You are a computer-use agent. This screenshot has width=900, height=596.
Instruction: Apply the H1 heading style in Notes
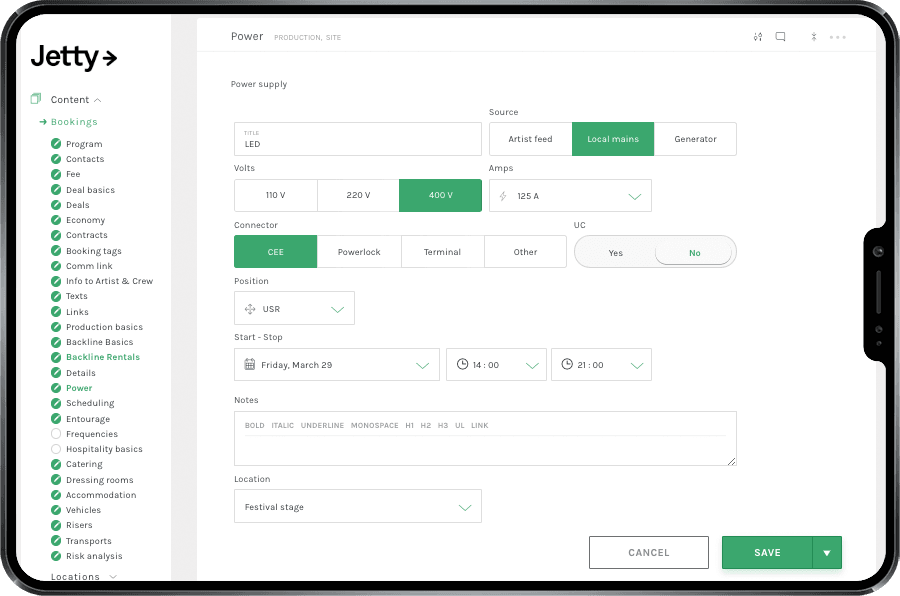click(x=409, y=425)
